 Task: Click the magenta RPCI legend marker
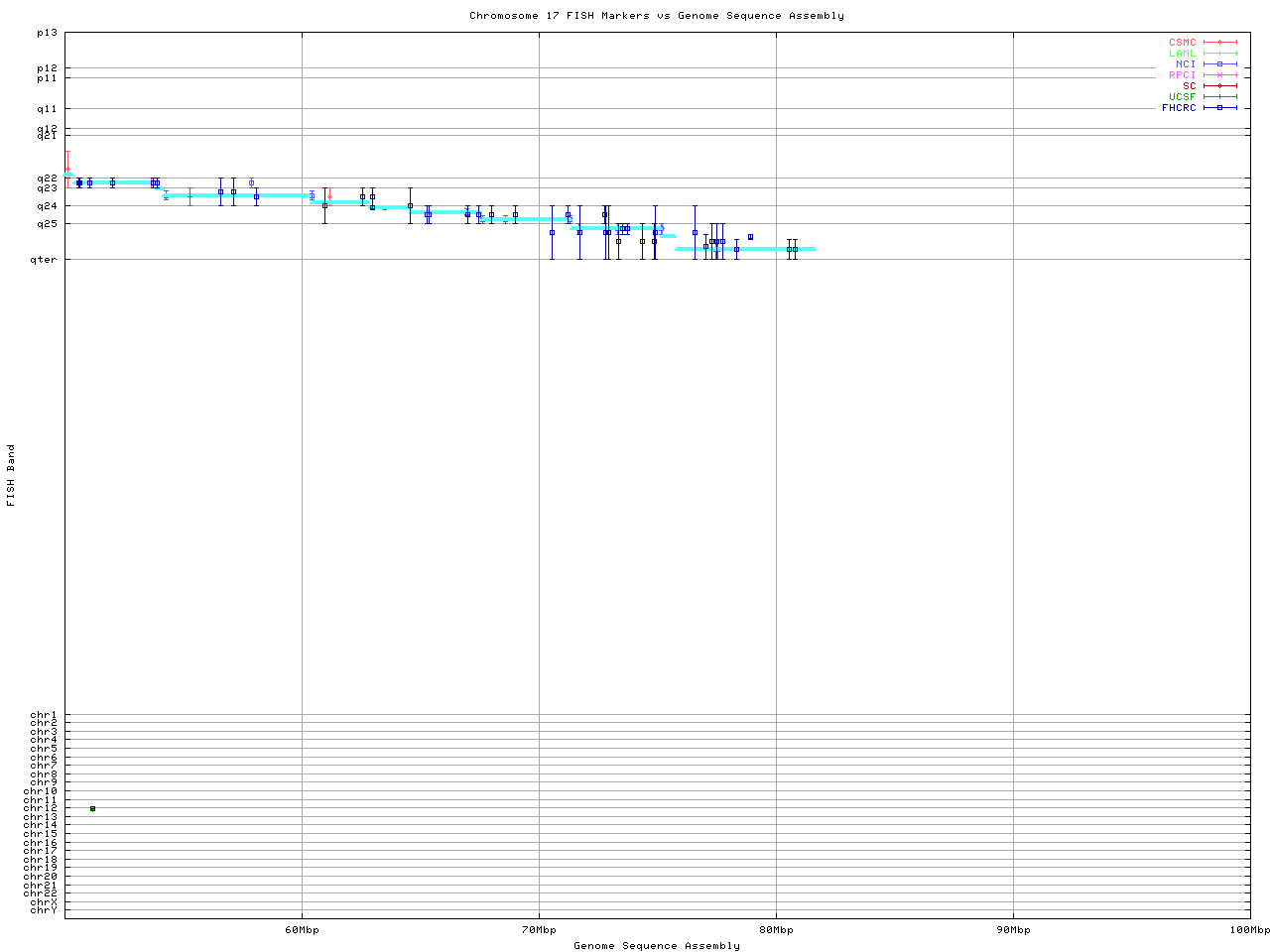click(x=1219, y=75)
